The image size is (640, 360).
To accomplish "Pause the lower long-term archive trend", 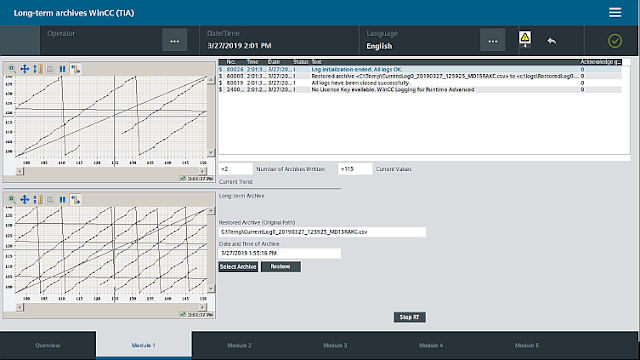I will coord(62,200).
